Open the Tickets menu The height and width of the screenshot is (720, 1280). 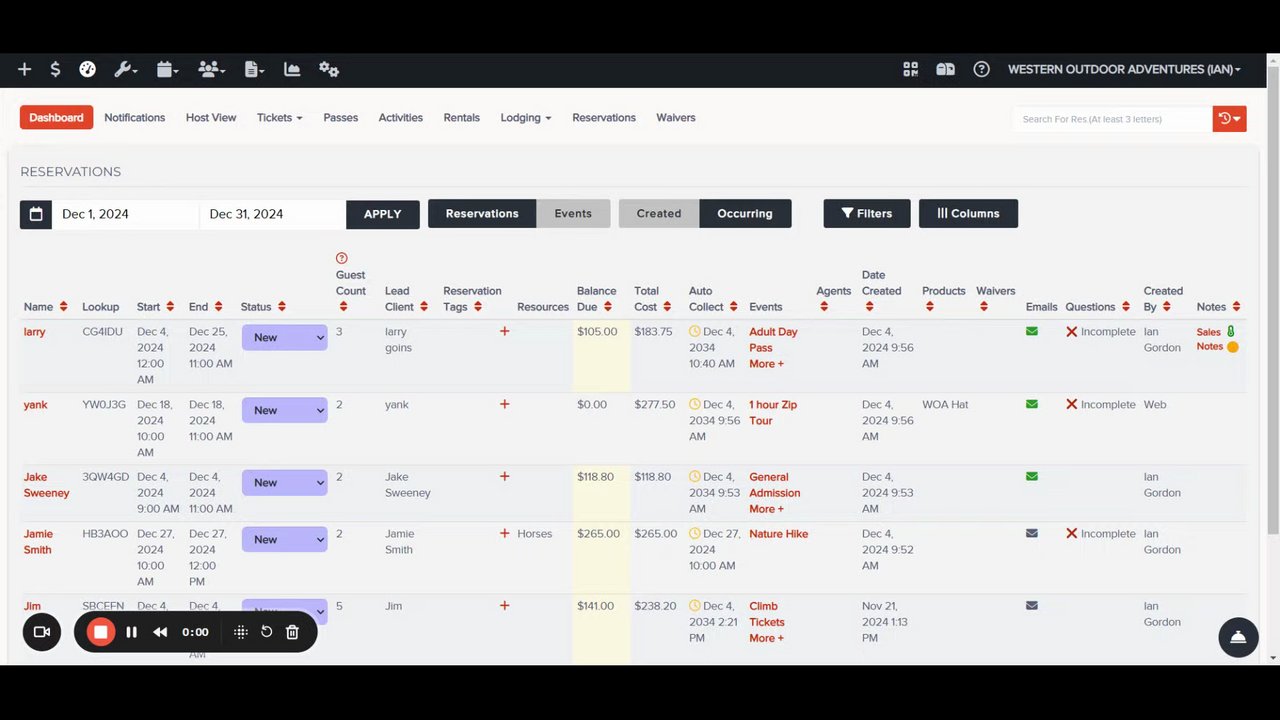tap(279, 118)
